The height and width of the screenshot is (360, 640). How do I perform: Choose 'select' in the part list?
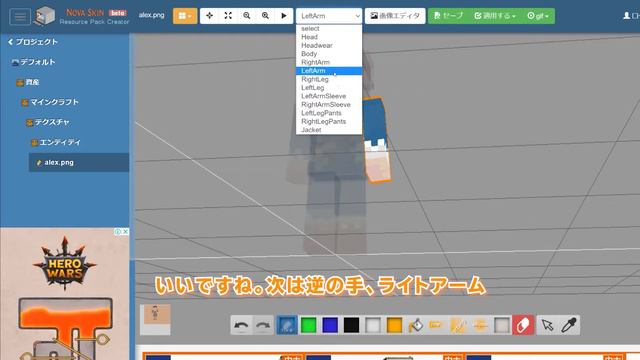329,29
